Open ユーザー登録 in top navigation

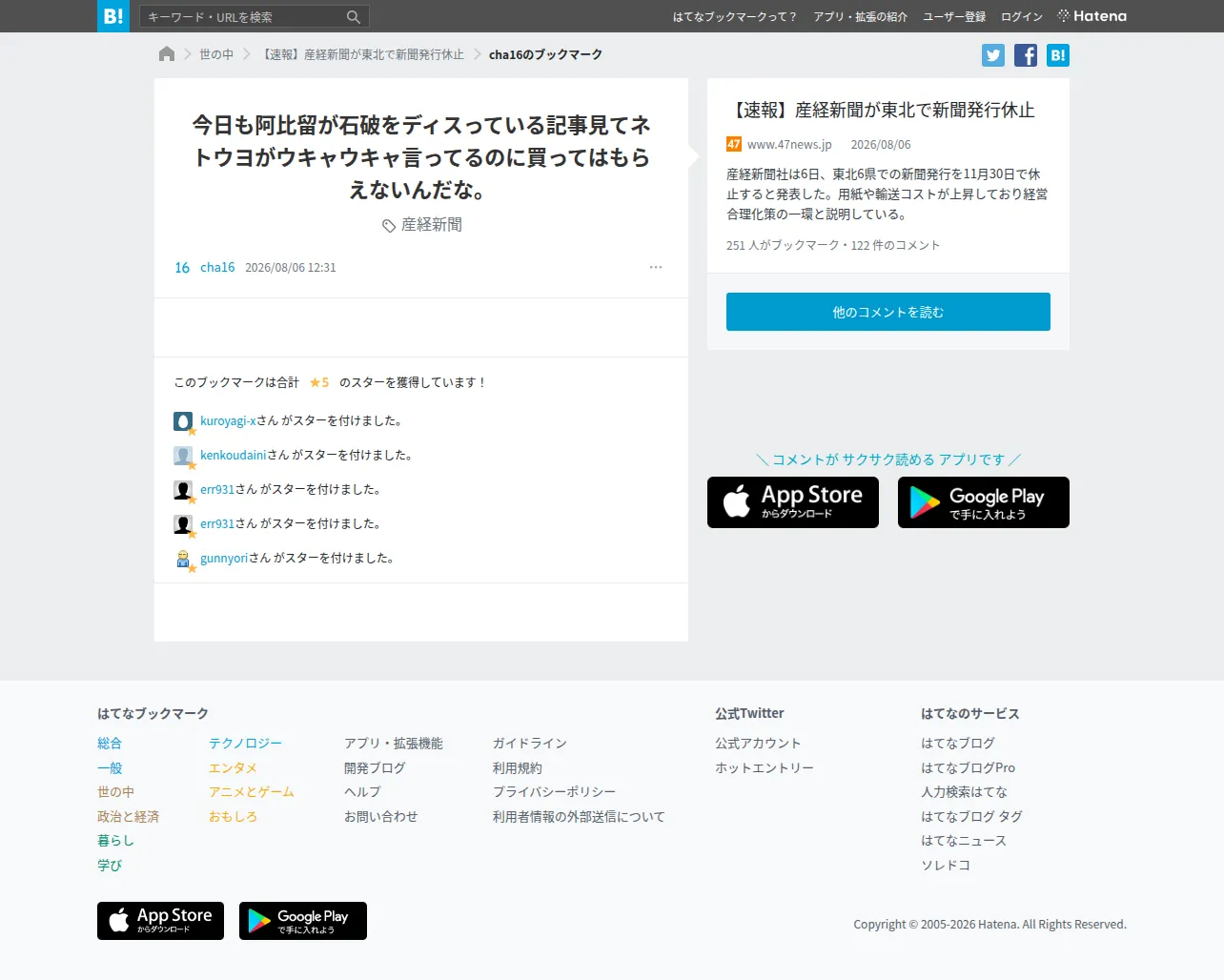click(x=954, y=17)
